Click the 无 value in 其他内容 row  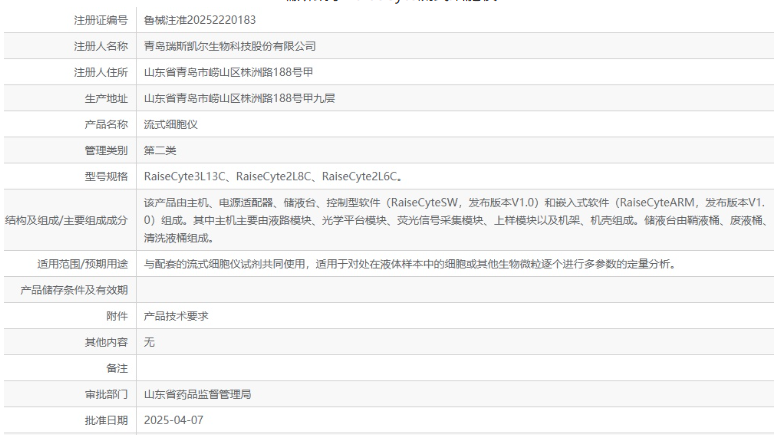click(149, 342)
